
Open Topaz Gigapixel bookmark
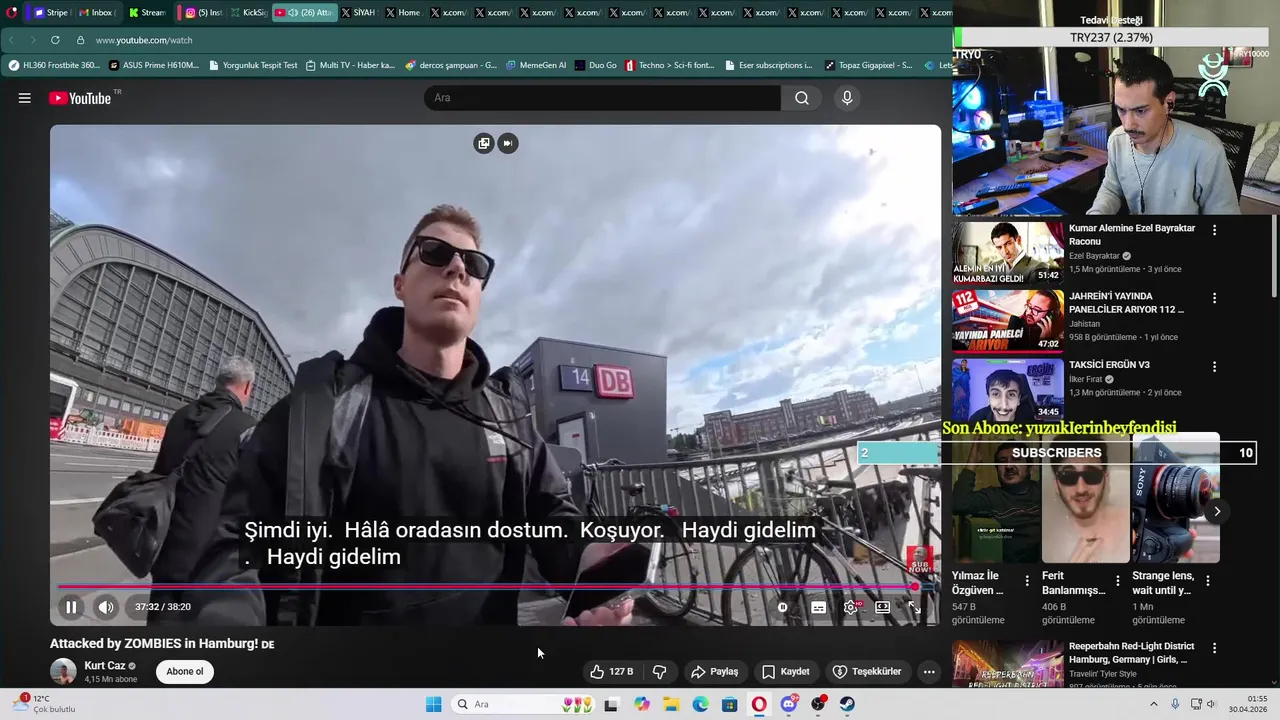868,65
